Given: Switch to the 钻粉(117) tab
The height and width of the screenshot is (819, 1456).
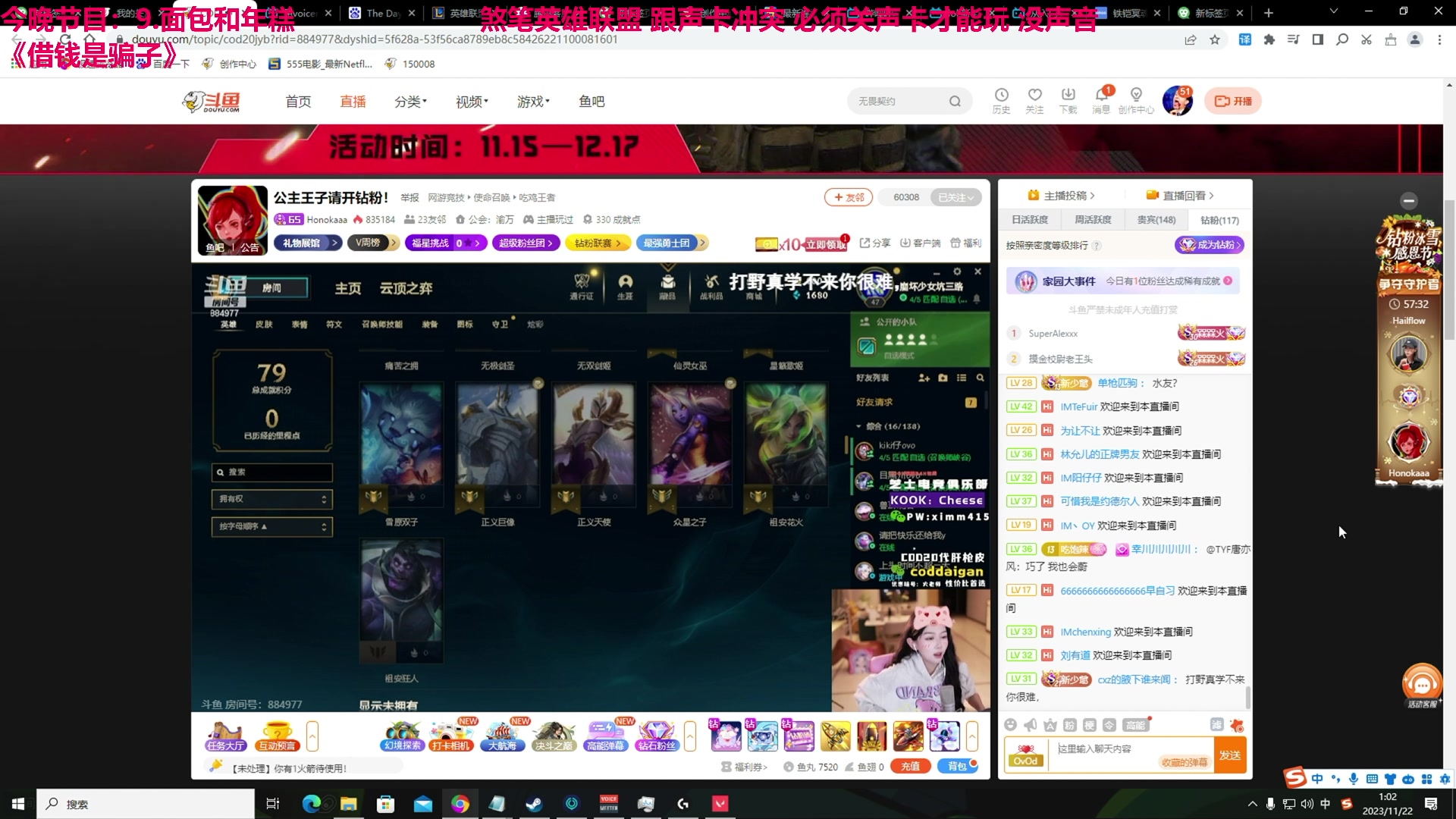Looking at the screenshot, I should tap(1219, 220).
